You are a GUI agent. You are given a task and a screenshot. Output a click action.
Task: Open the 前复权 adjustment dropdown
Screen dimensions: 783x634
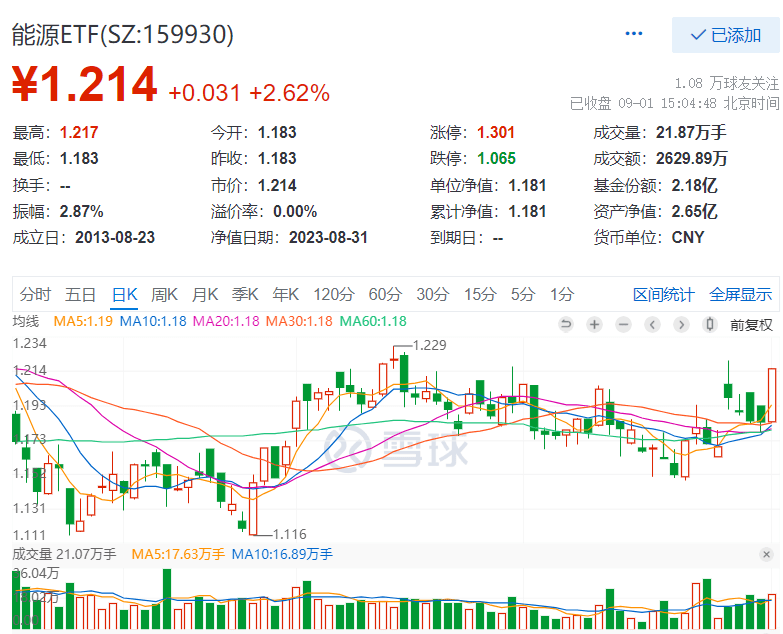coord(751,324)
